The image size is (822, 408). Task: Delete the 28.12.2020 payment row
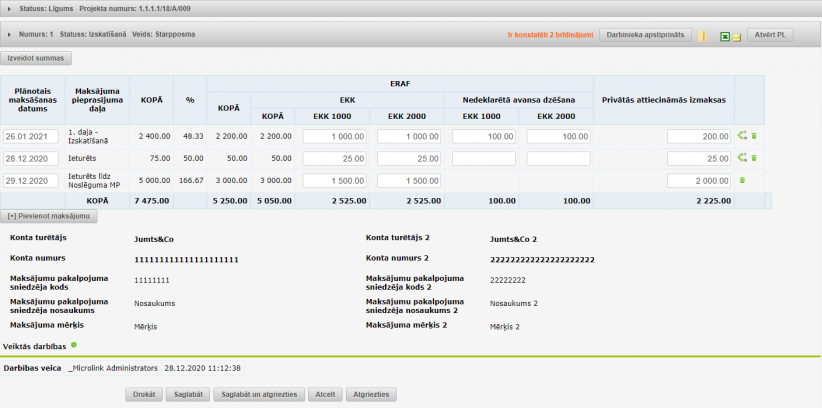pyautogui.click(x=754, y=158)
